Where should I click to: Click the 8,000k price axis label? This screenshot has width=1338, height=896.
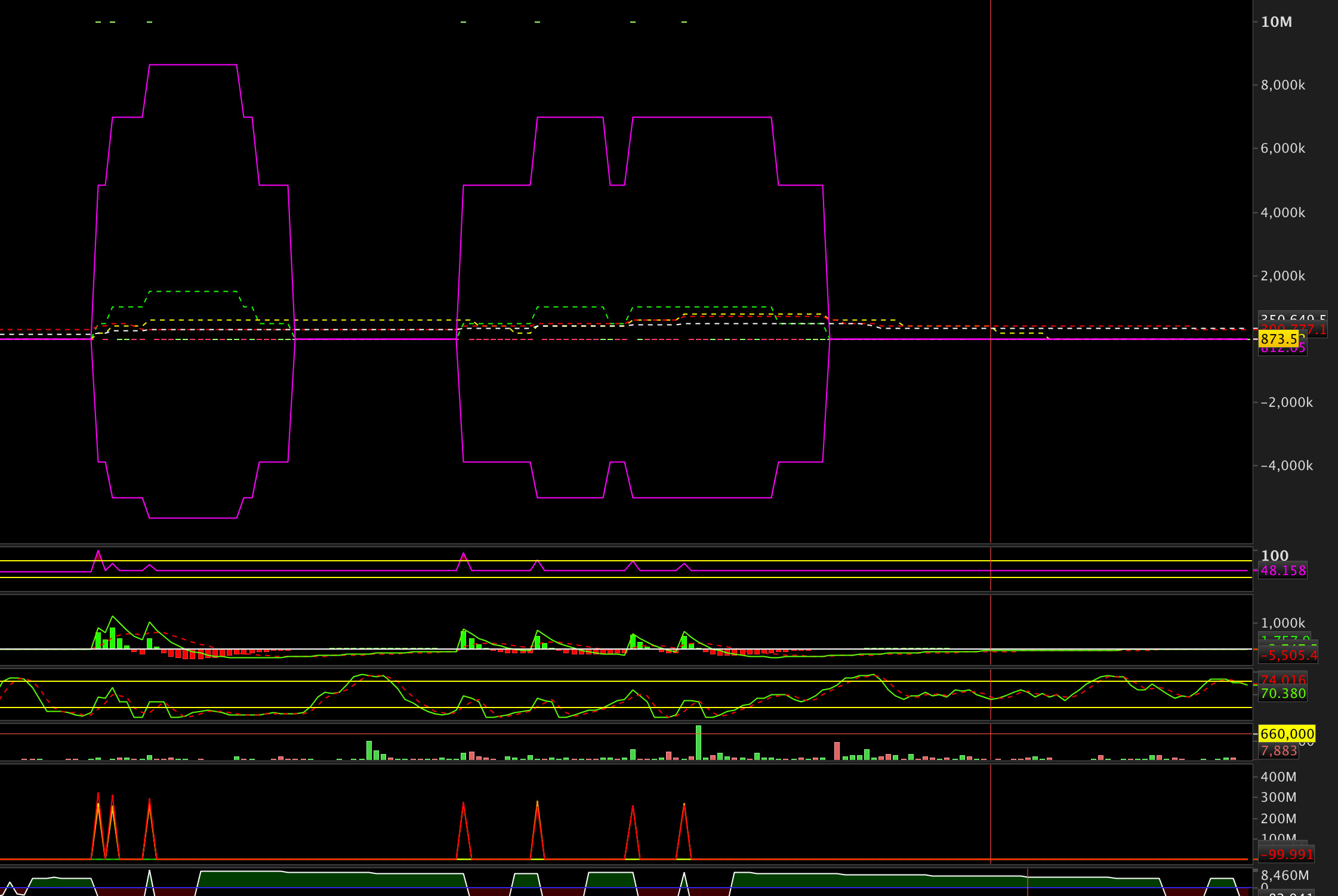[1282, 85]
